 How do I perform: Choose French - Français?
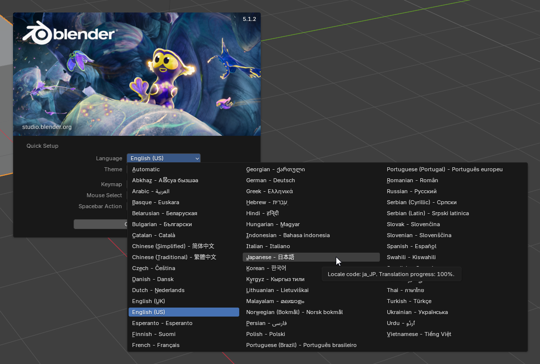click(x=184, y=345)
